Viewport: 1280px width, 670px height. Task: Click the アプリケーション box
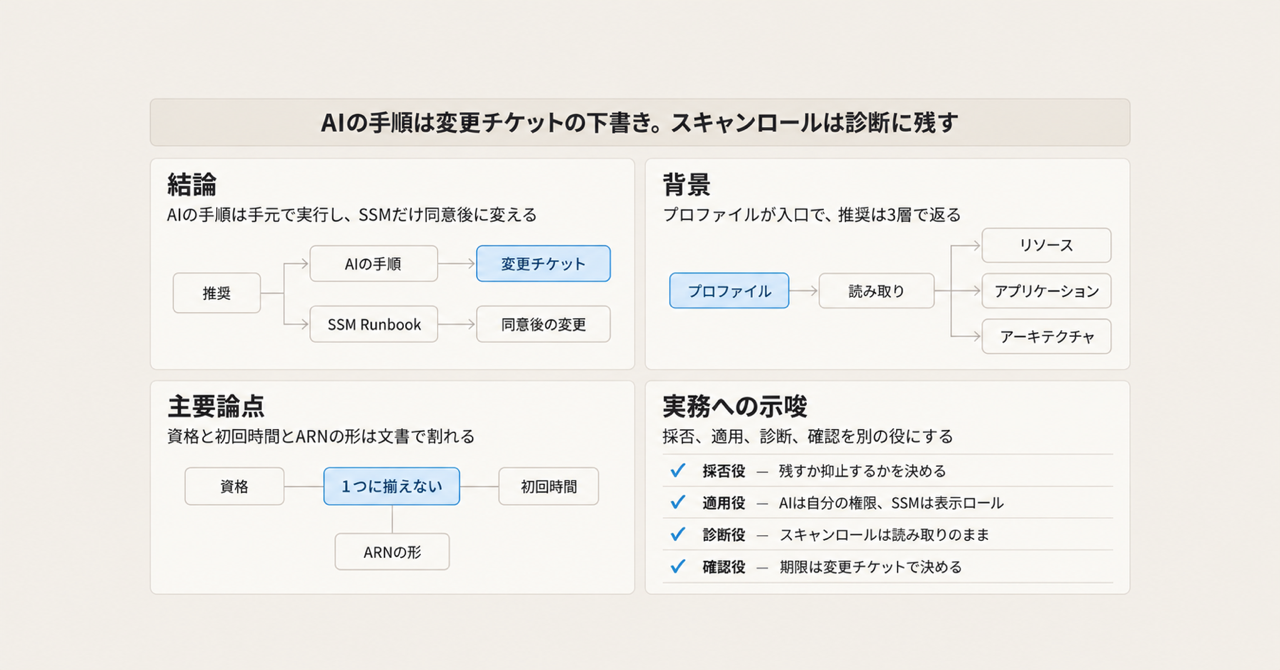(x=1047, y=291)
